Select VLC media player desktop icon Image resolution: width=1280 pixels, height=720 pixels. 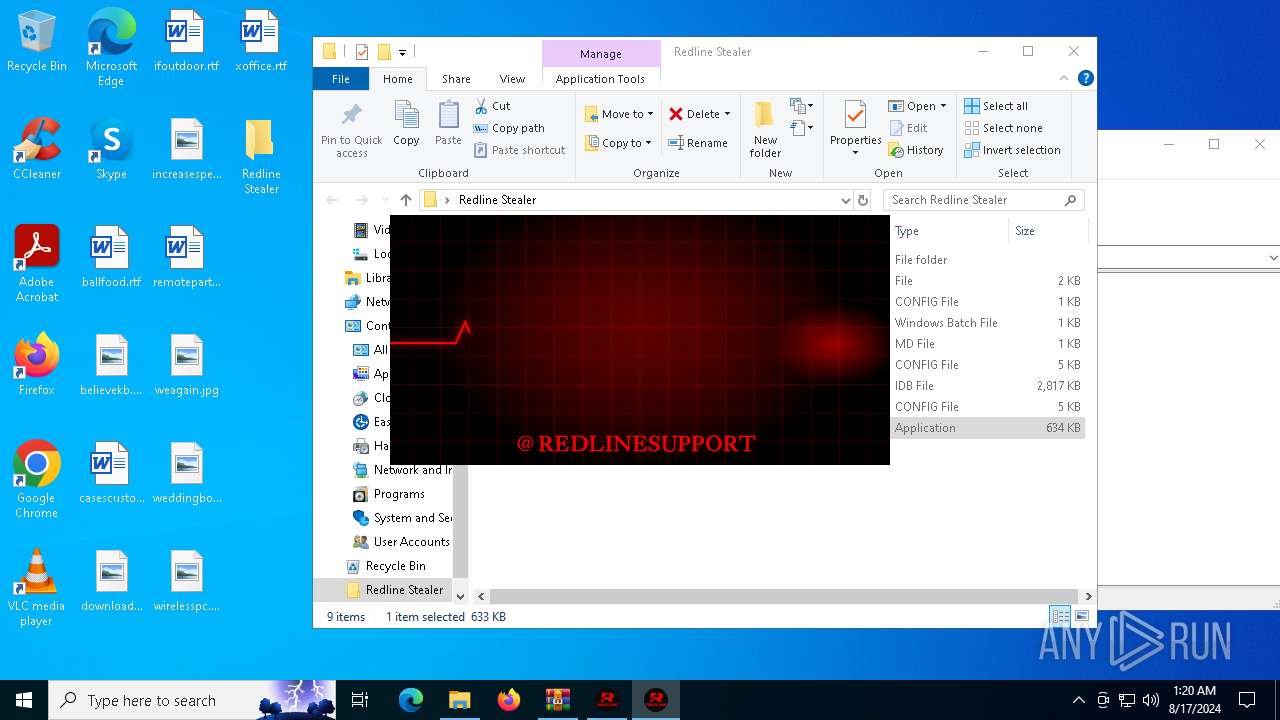37,588
